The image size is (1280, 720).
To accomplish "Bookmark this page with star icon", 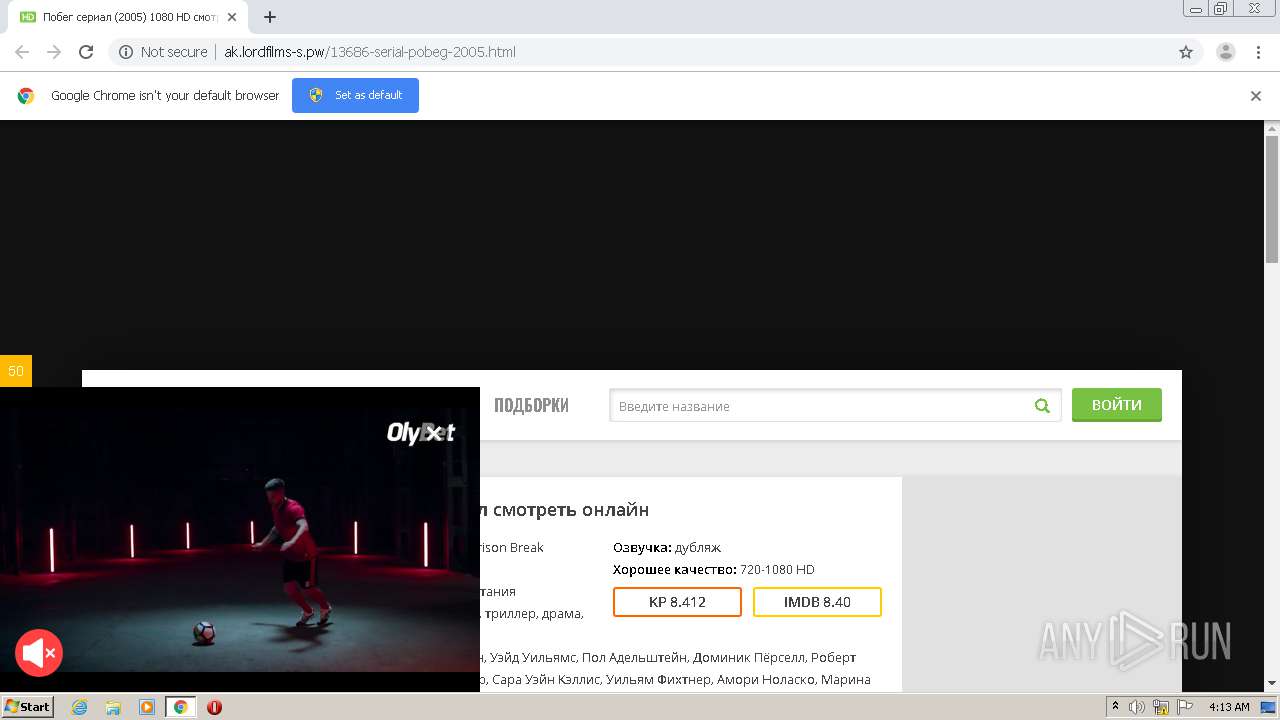I will (x=1186, y=52).
